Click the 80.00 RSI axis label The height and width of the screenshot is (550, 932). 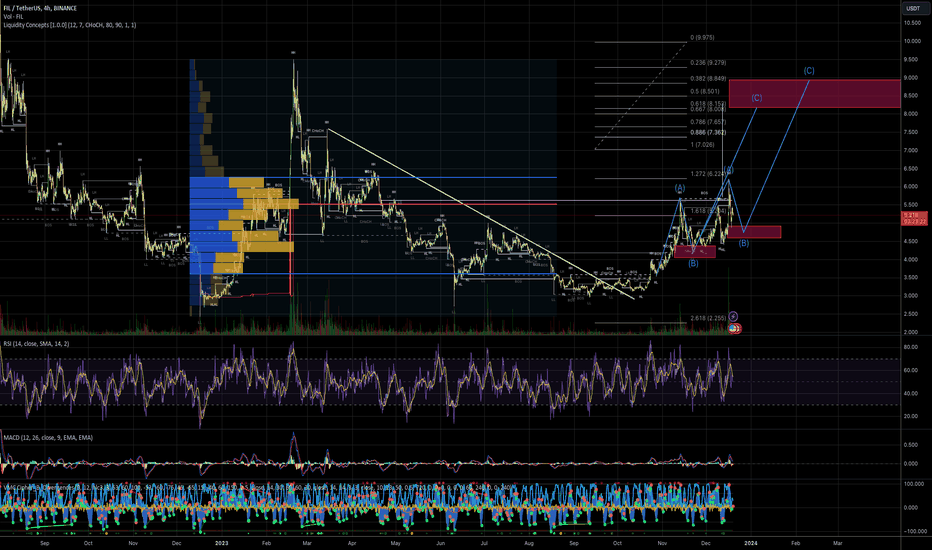pyautogui.click(x=910, y=347)
